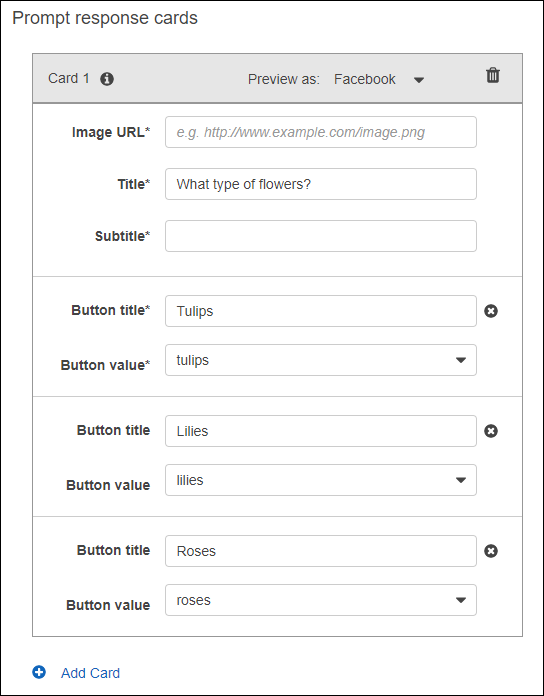
Task: Click the Prompt response cards heading
Action: 105,19
